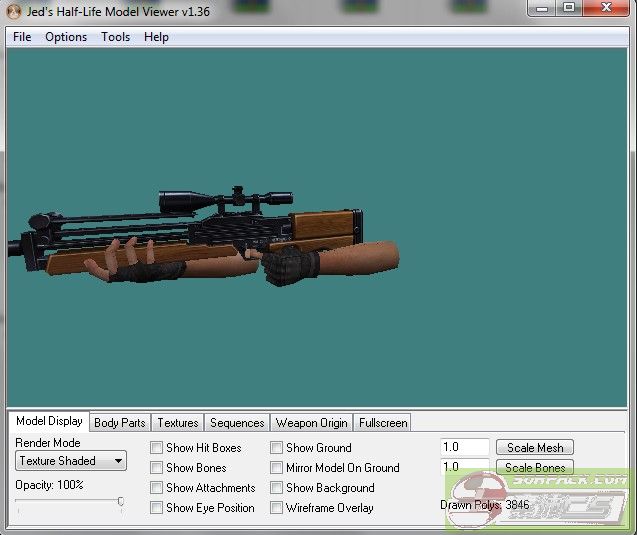The height and width of the screenshot is (535, 637).
Task: Enable Mirror Model On Ground
Action: click(x=277, y=468)
